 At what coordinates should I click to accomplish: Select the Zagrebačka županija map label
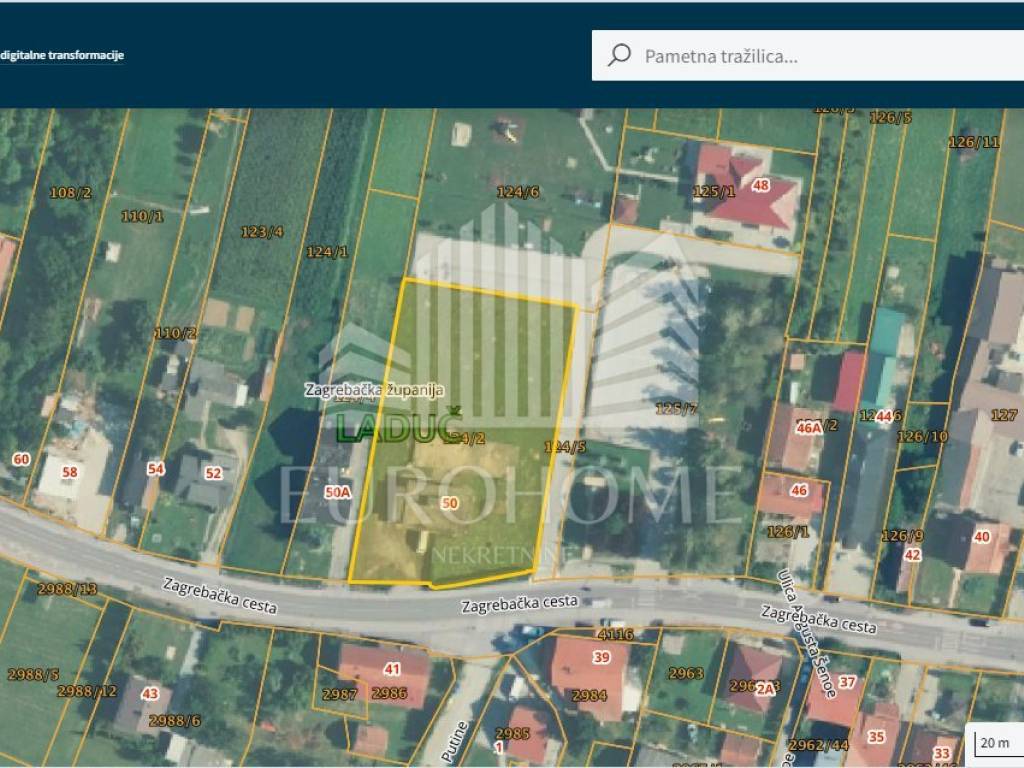pos(375,391)
